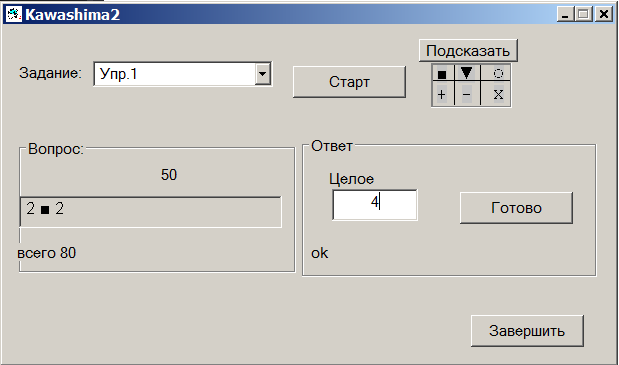The width and height of the screenshot is (619, 365).
Task: Click the plus sign cell in hint grid
Action: 443,94
